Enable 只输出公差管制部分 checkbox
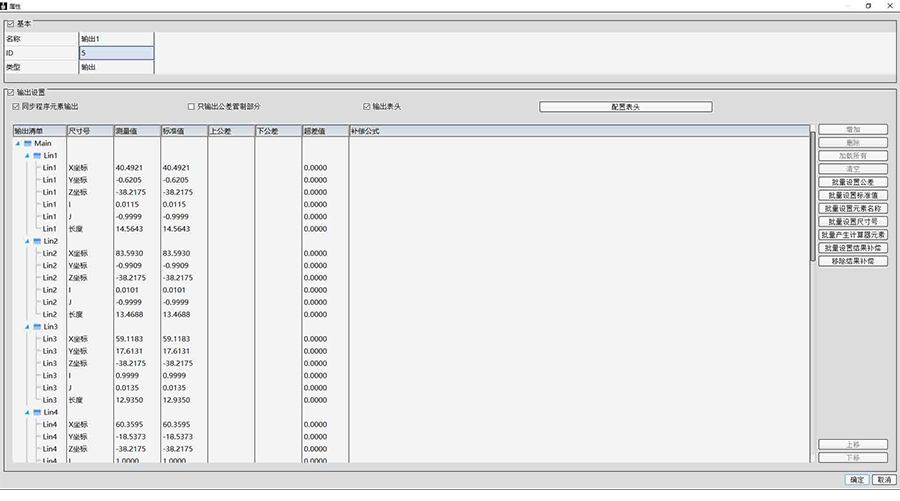The height and width of the screenshot is (501, 900). point(191,107)
